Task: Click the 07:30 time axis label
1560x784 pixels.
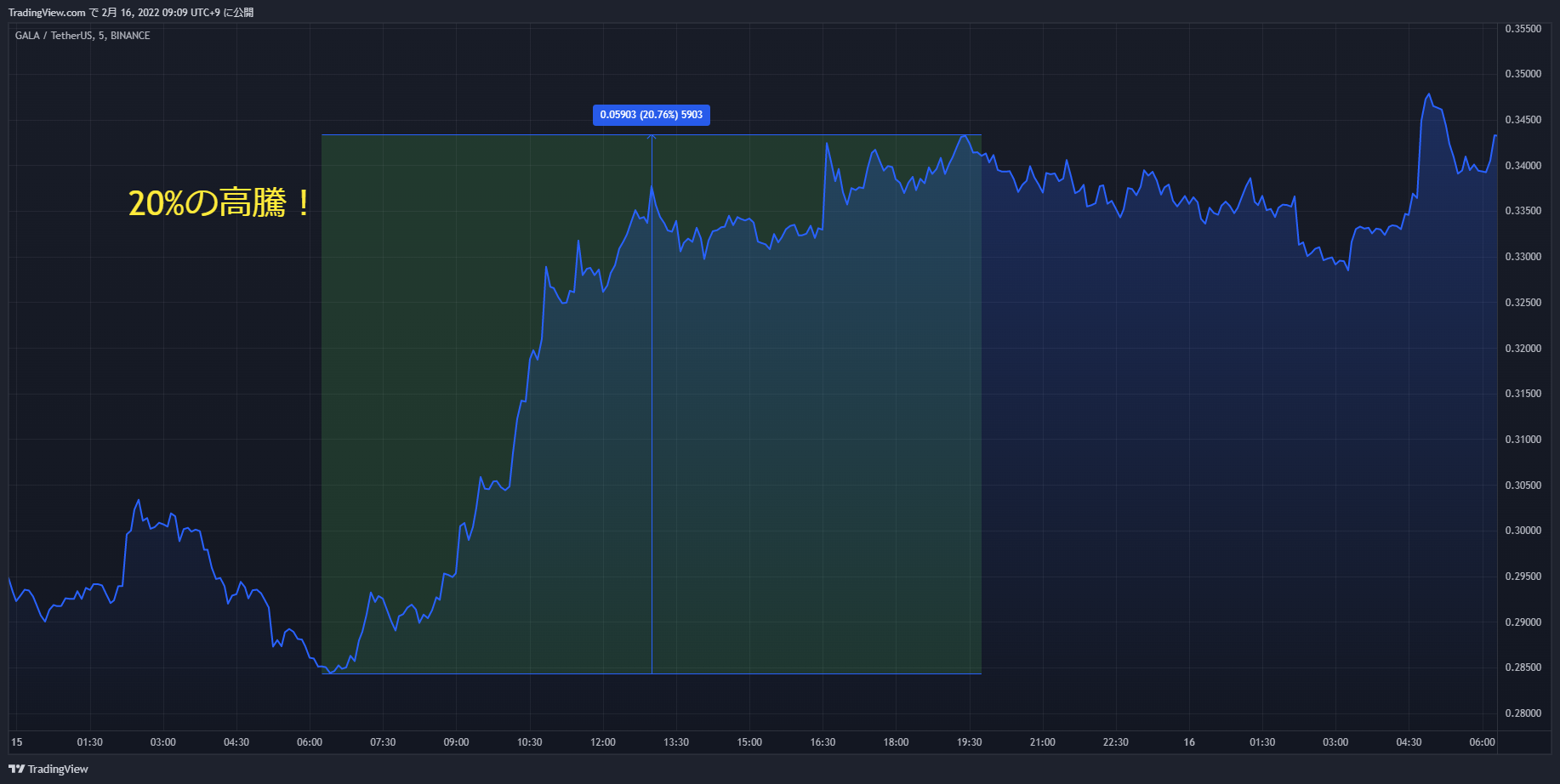Action: pos(383,742)
